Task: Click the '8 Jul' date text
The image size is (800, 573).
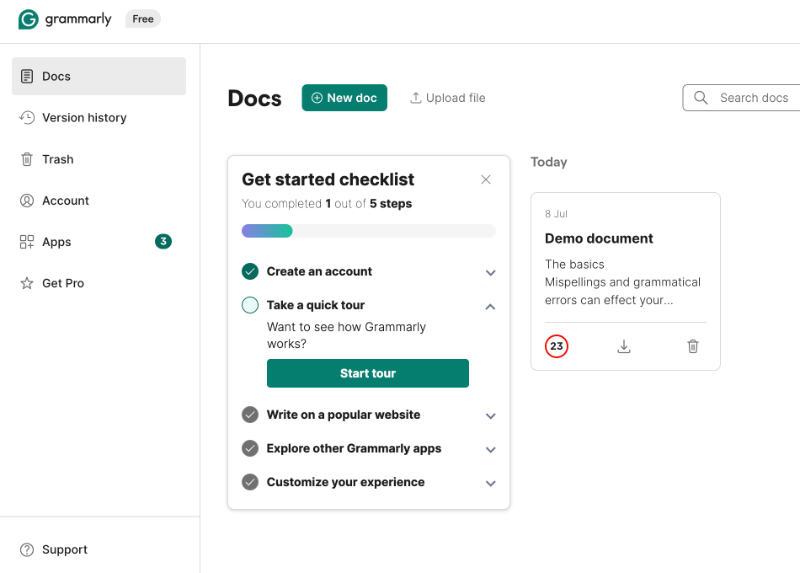Action: click(x=556, y=214)
